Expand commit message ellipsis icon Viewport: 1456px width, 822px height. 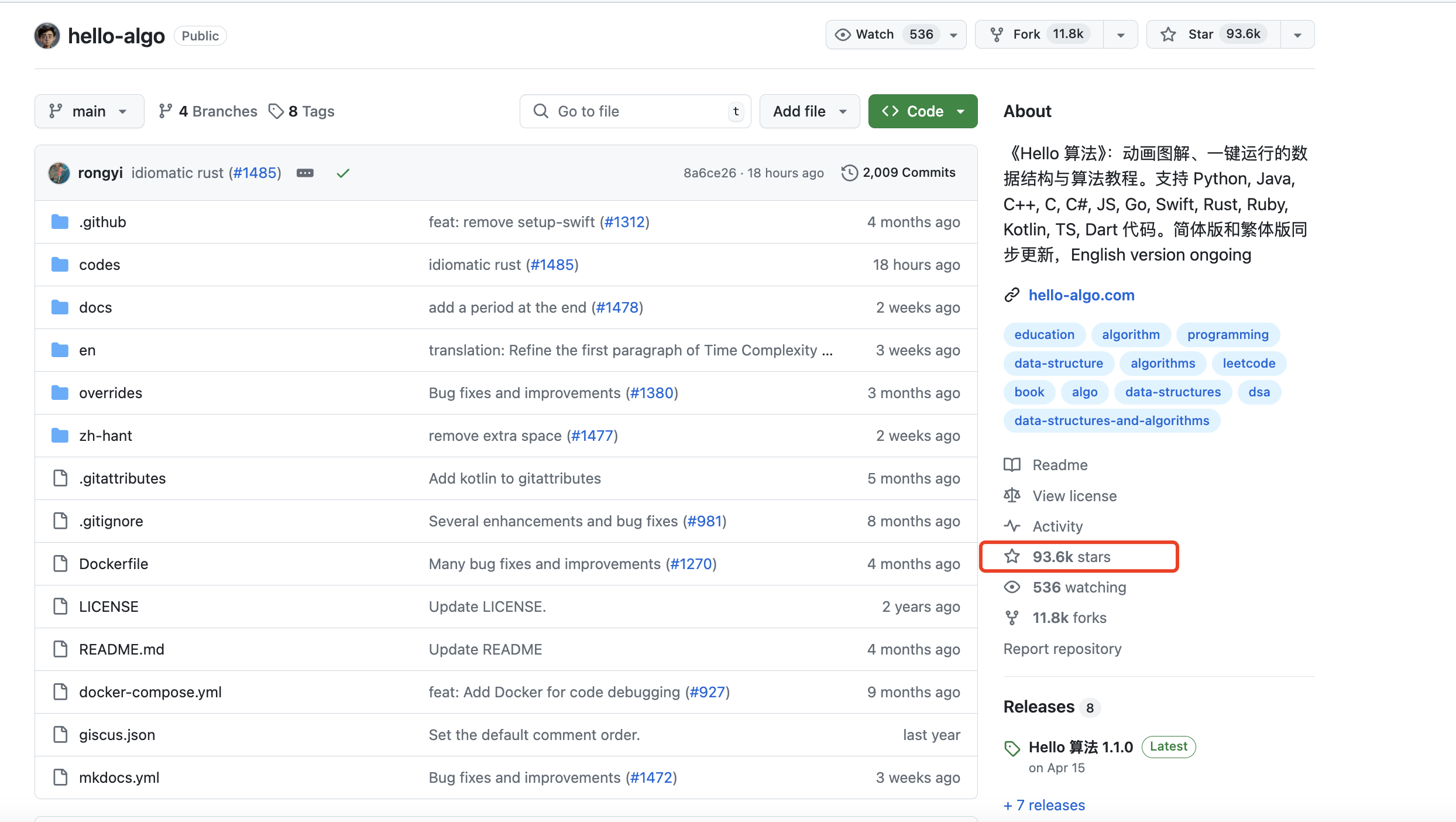(305, 173)
